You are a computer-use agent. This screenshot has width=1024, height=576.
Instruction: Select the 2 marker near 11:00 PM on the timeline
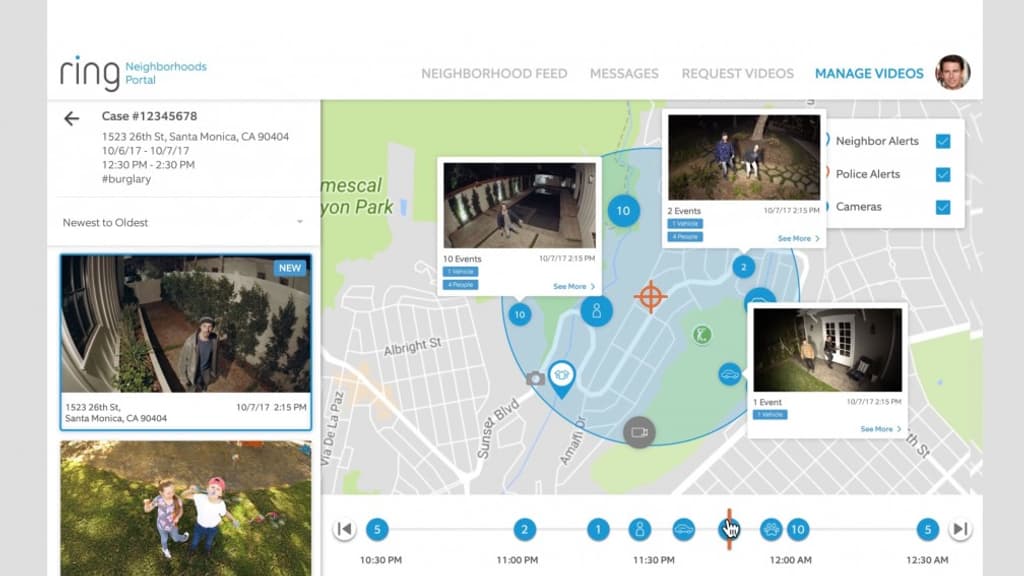click(x=524, y=529)
